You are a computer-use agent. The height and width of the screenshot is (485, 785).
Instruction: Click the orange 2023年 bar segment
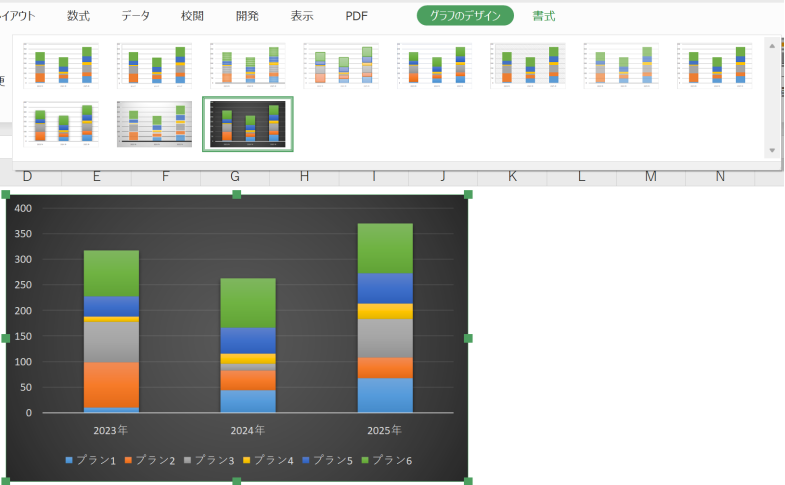111,384
